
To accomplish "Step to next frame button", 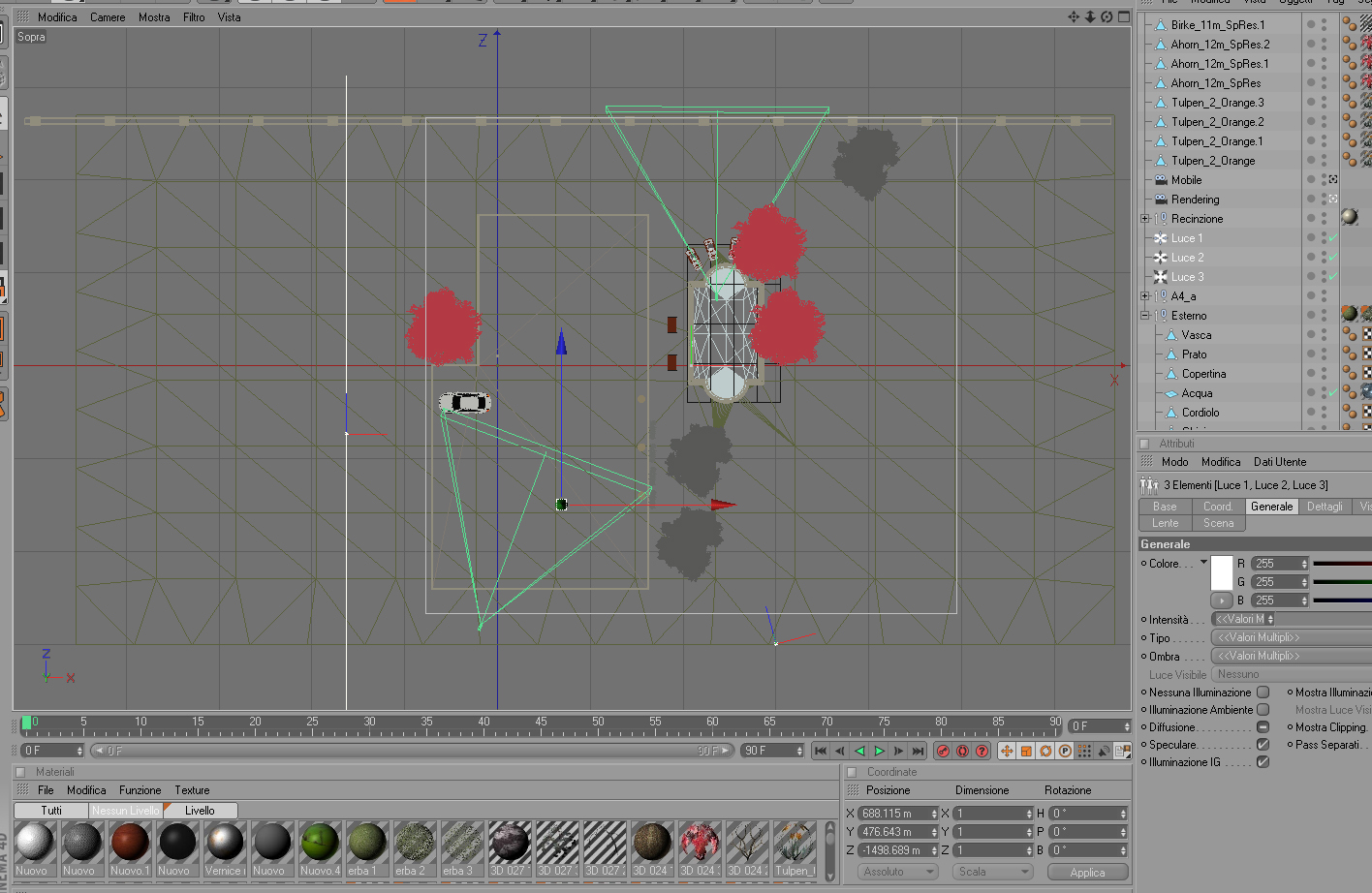I will (898, 751).
